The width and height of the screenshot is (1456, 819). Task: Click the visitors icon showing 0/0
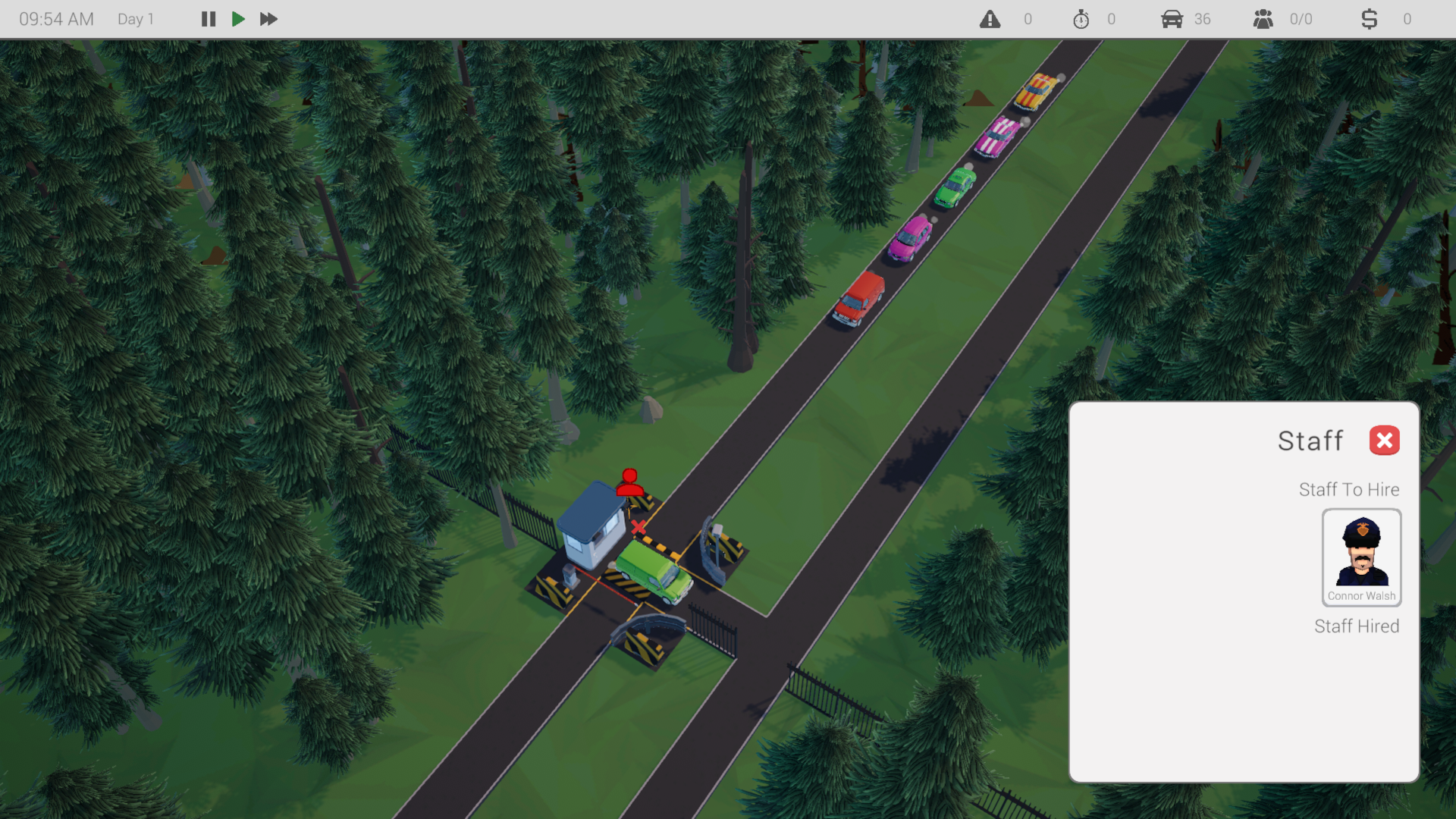[1263, 19]
